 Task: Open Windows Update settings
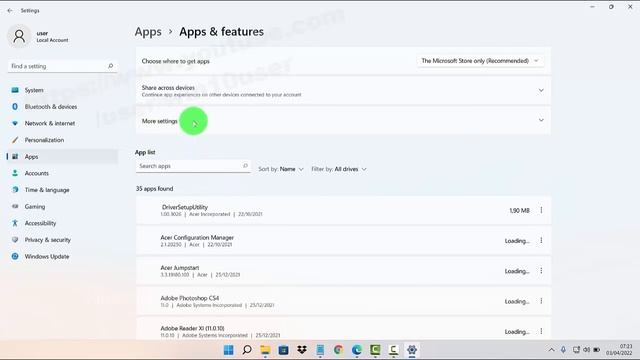point(62,257)
